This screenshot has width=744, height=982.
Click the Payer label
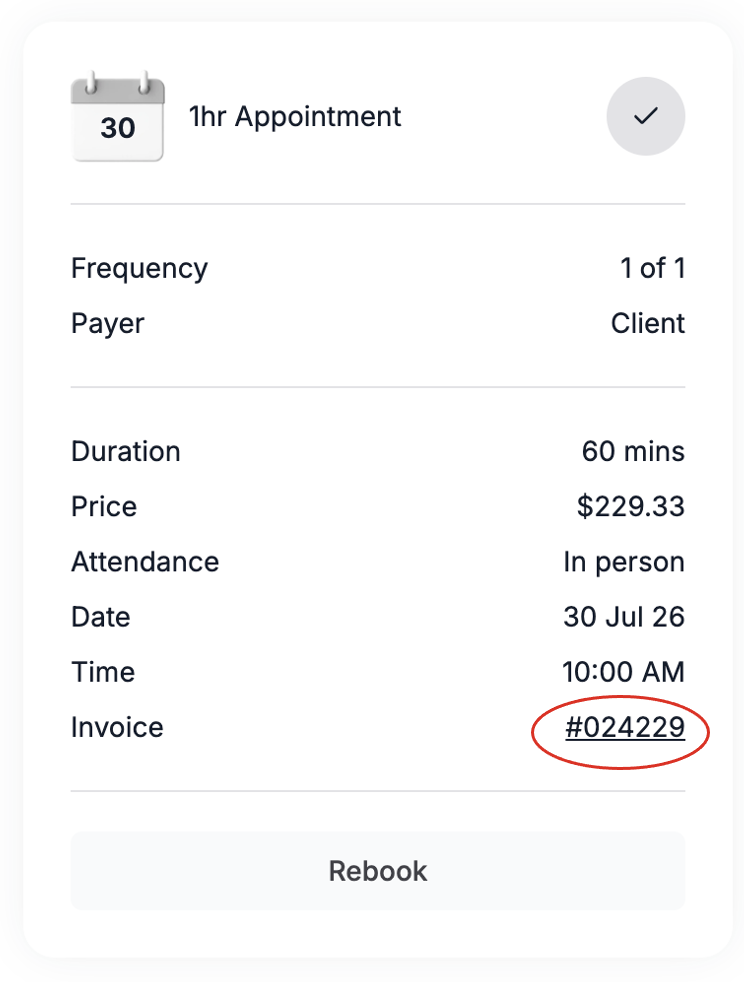108,324
